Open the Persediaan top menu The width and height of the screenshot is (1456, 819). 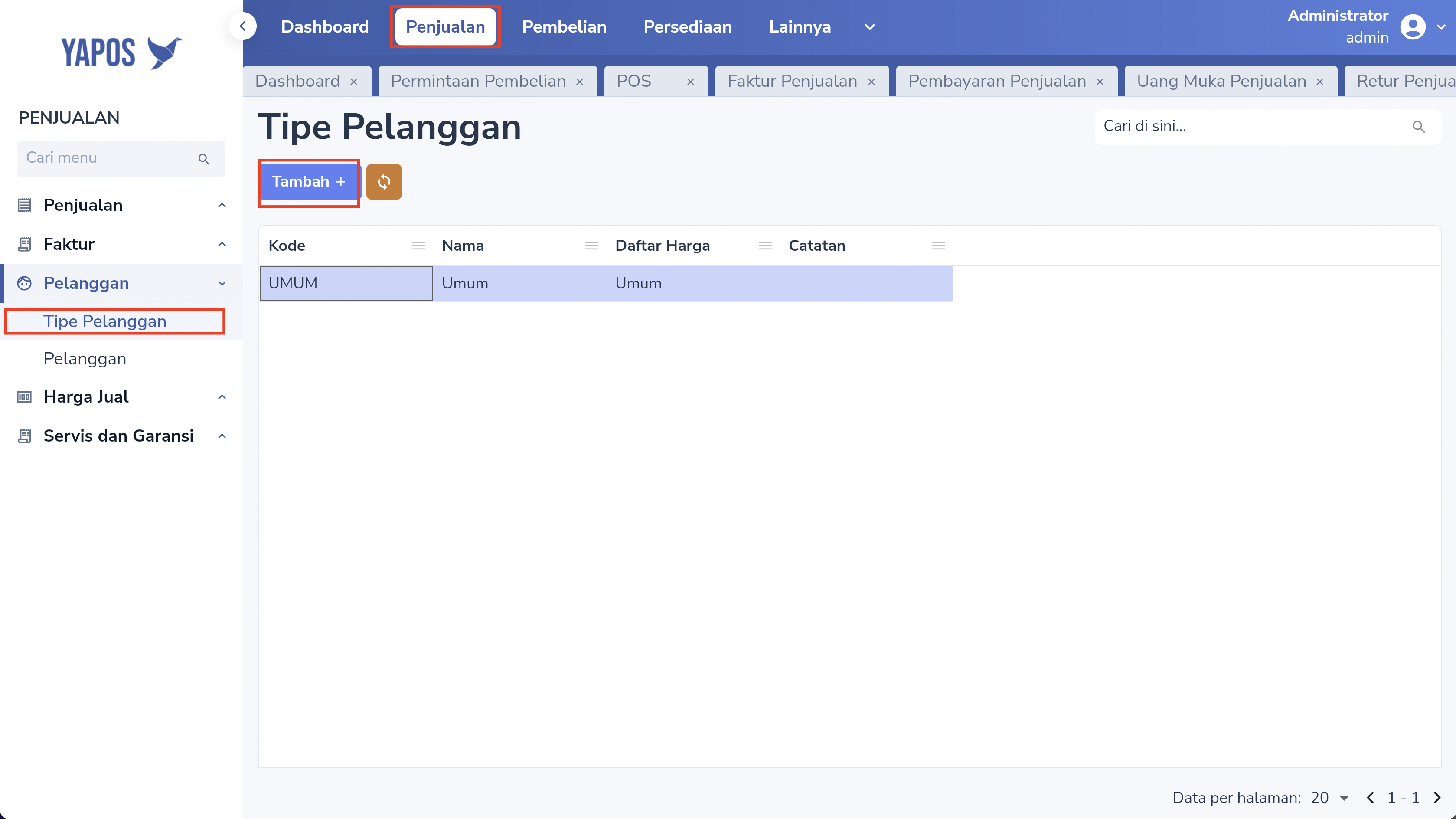coord(687,26)
